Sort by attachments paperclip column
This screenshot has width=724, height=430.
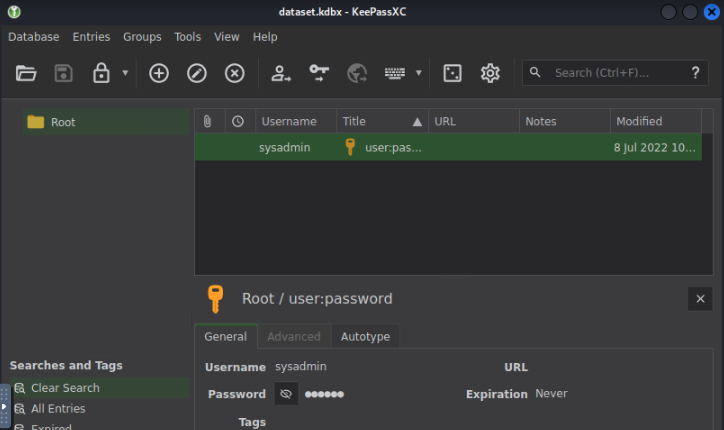[x=210, y=121]
